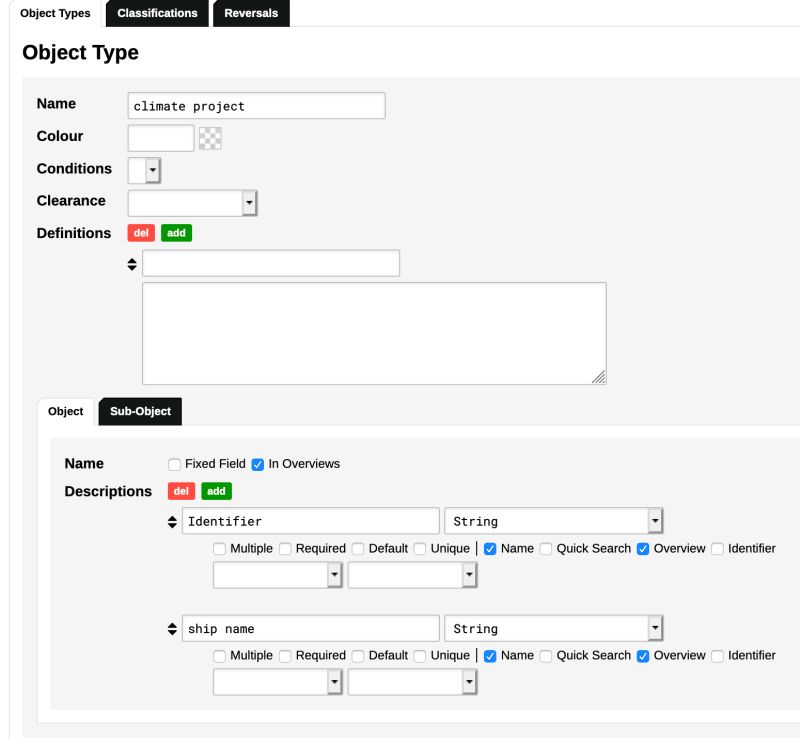Click the Colour picker field
This screenshot has width=800, height=740.
(x=160, y=138)
